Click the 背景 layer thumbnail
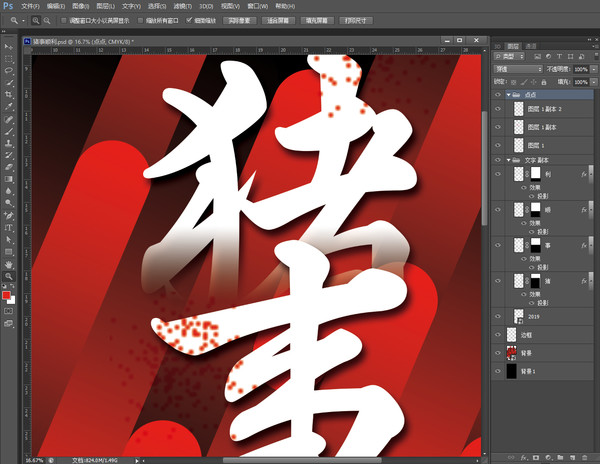Image resolution: width=600 pixels, height=464 pixels. [x=512, y=353]
